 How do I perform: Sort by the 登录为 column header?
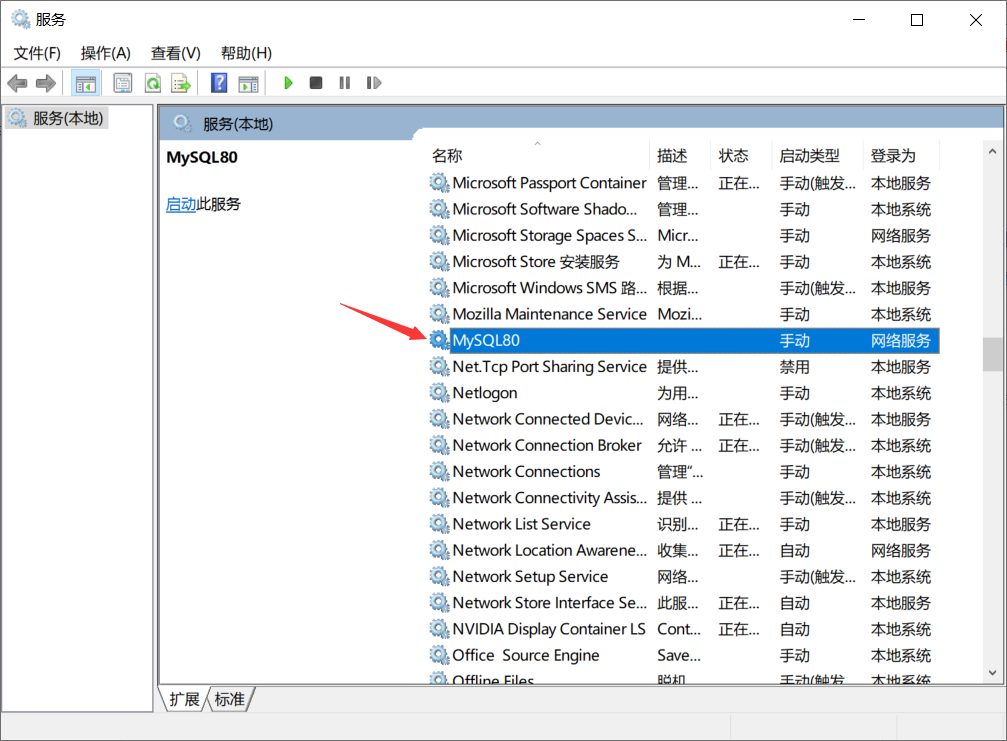[900, 155]
